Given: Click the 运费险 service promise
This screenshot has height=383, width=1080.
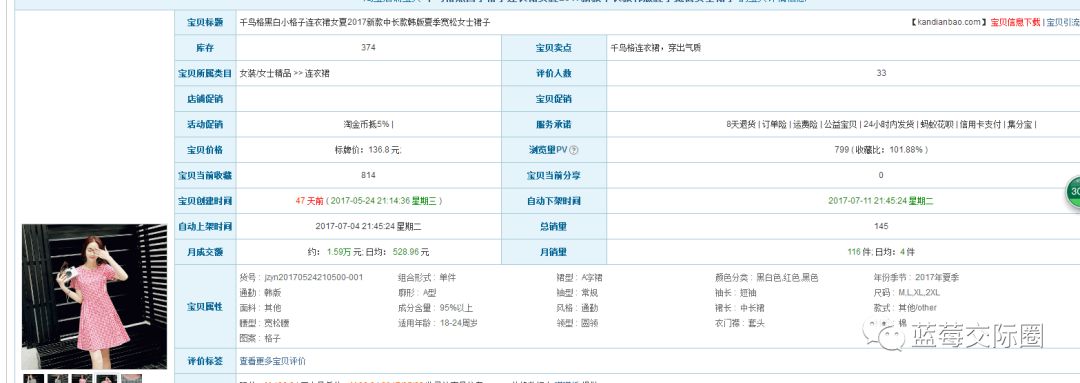Looking at the screenshot, I should pos(805,125).
